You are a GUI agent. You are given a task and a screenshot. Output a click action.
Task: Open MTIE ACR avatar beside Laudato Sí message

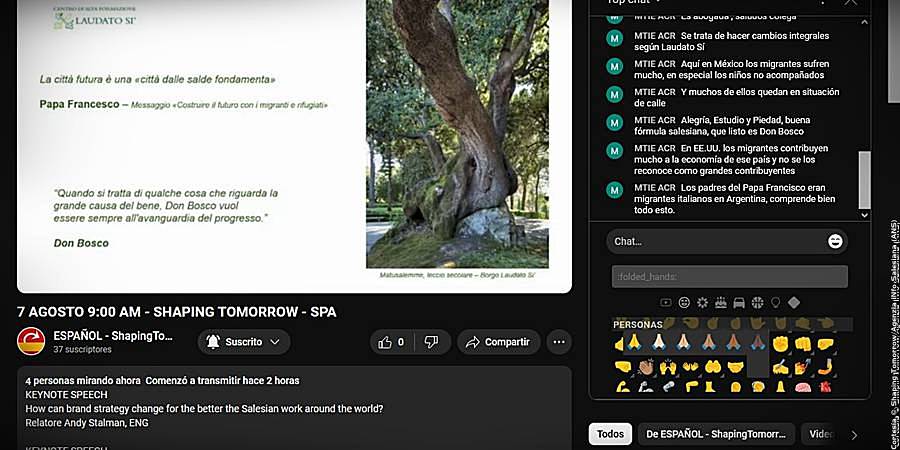pyautogui.click(x=615, y=38)
